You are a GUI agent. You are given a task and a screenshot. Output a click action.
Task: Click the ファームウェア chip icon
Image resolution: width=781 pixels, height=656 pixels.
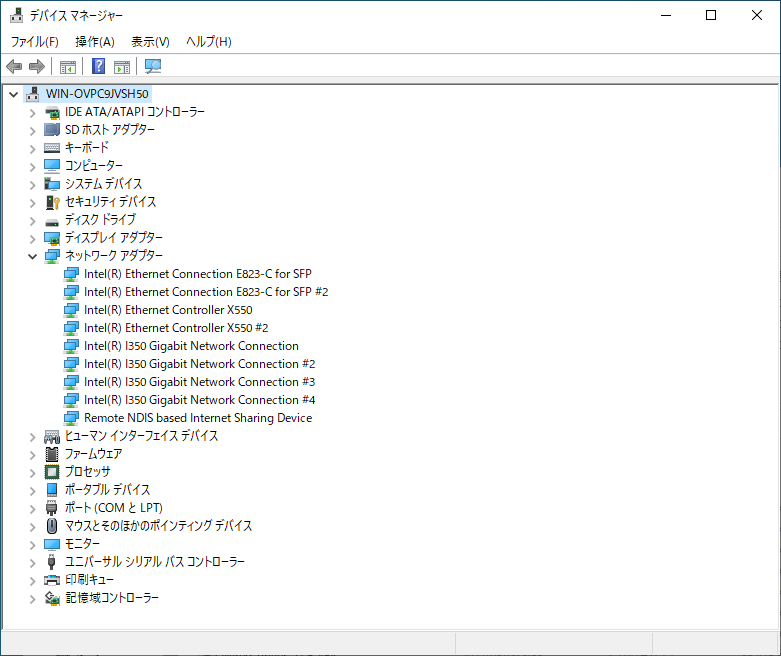[x=52, y=454]
